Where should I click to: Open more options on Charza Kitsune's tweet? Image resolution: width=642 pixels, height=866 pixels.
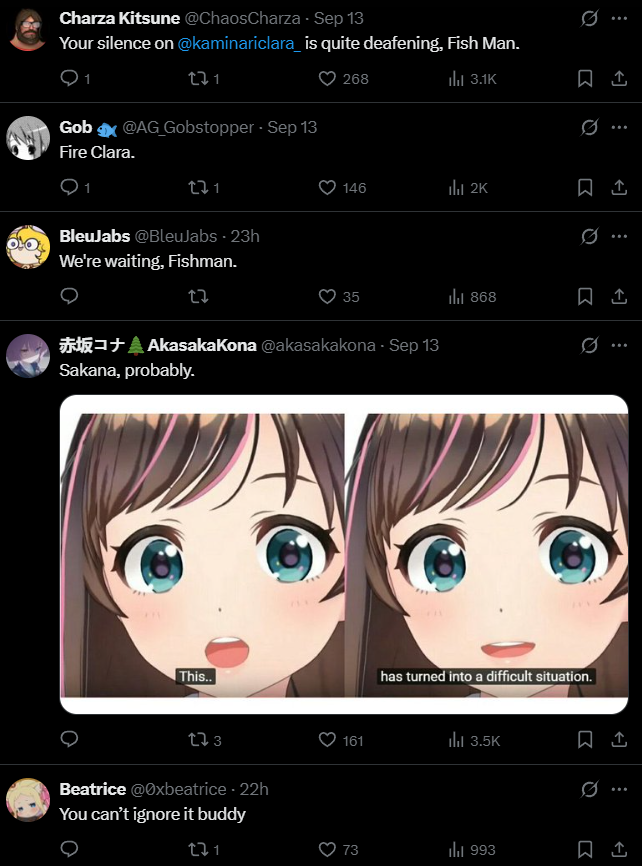(619, 18)
